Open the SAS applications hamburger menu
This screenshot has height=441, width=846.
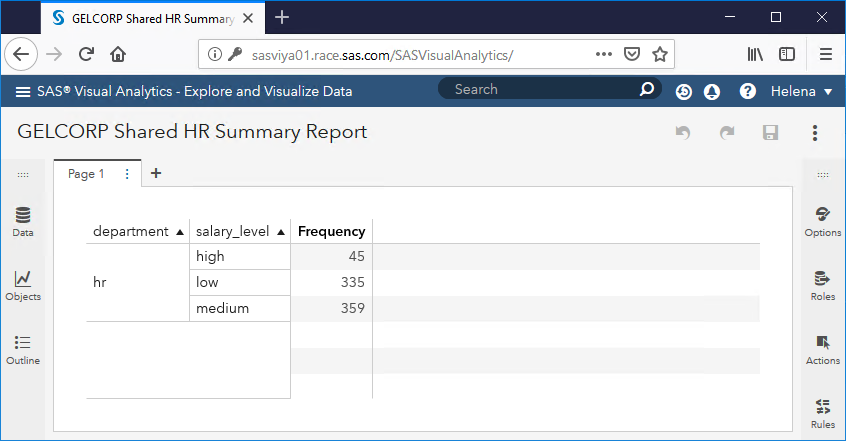pyautogui.click(x=22, y=91)
